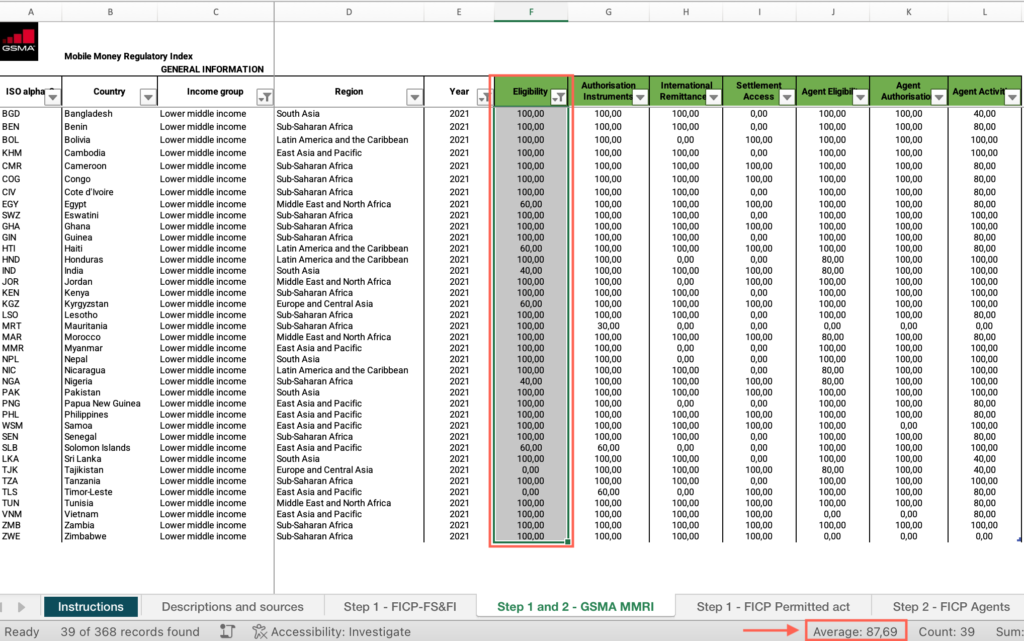This screenshot has width=1024, height=641.
Task: Click the '39 of 368 records found' status text
Action: click(130, 632)
